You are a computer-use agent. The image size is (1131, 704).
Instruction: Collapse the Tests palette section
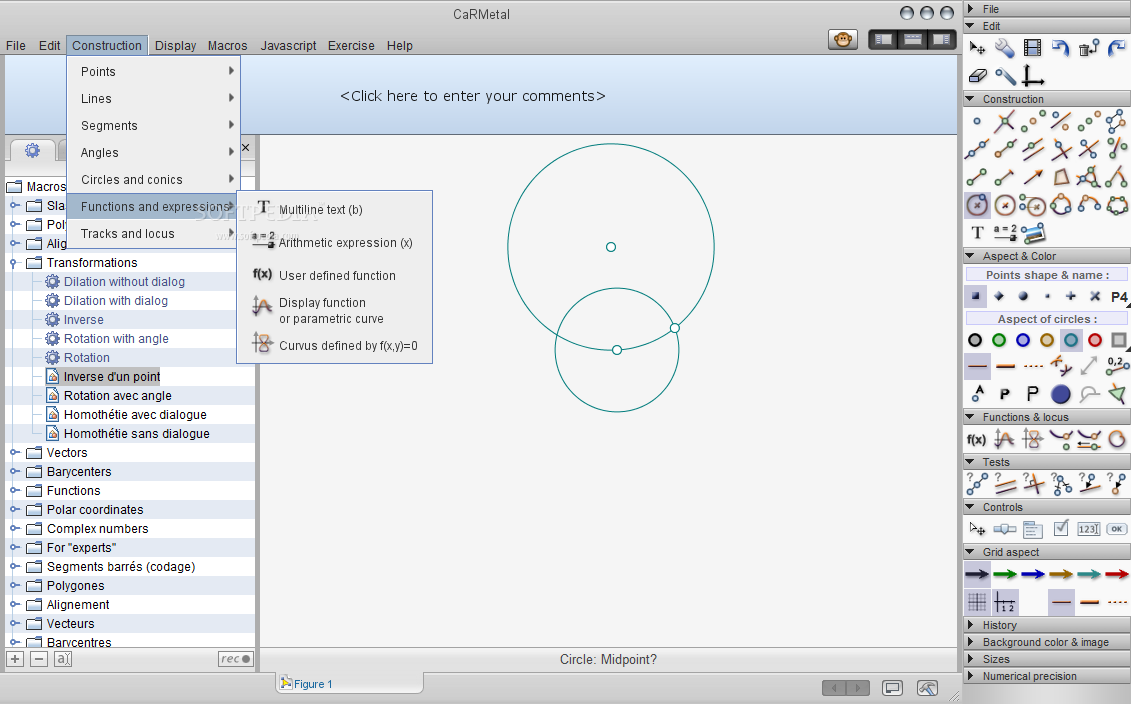(x=1047, y=462)
